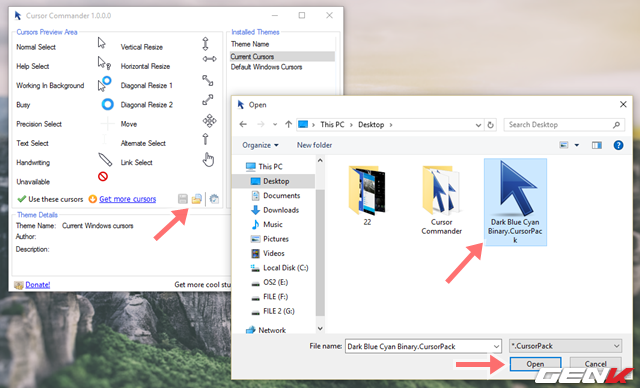Expand the chevron after Desktop breadcrumb
640x388 pixels.
(391, 125)
